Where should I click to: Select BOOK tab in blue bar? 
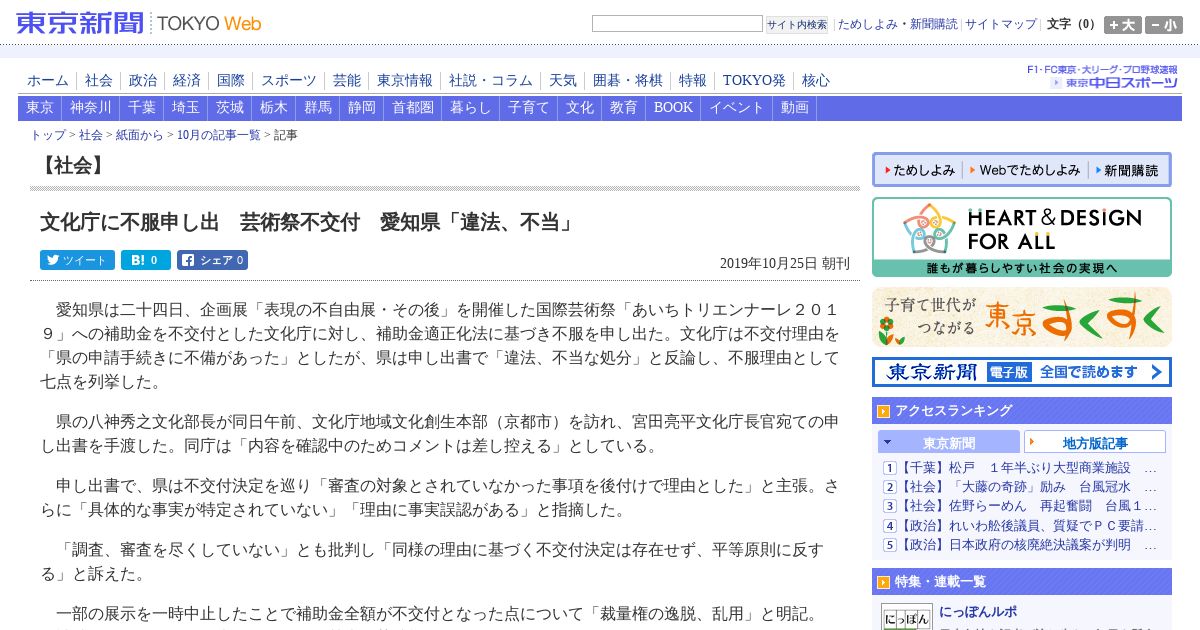pyautogui.click(x=674, y=108)
